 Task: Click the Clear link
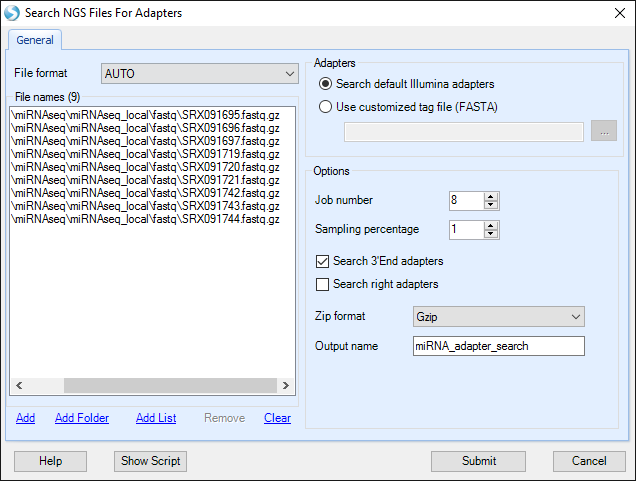pyautogui.click(x=277, y=418)
